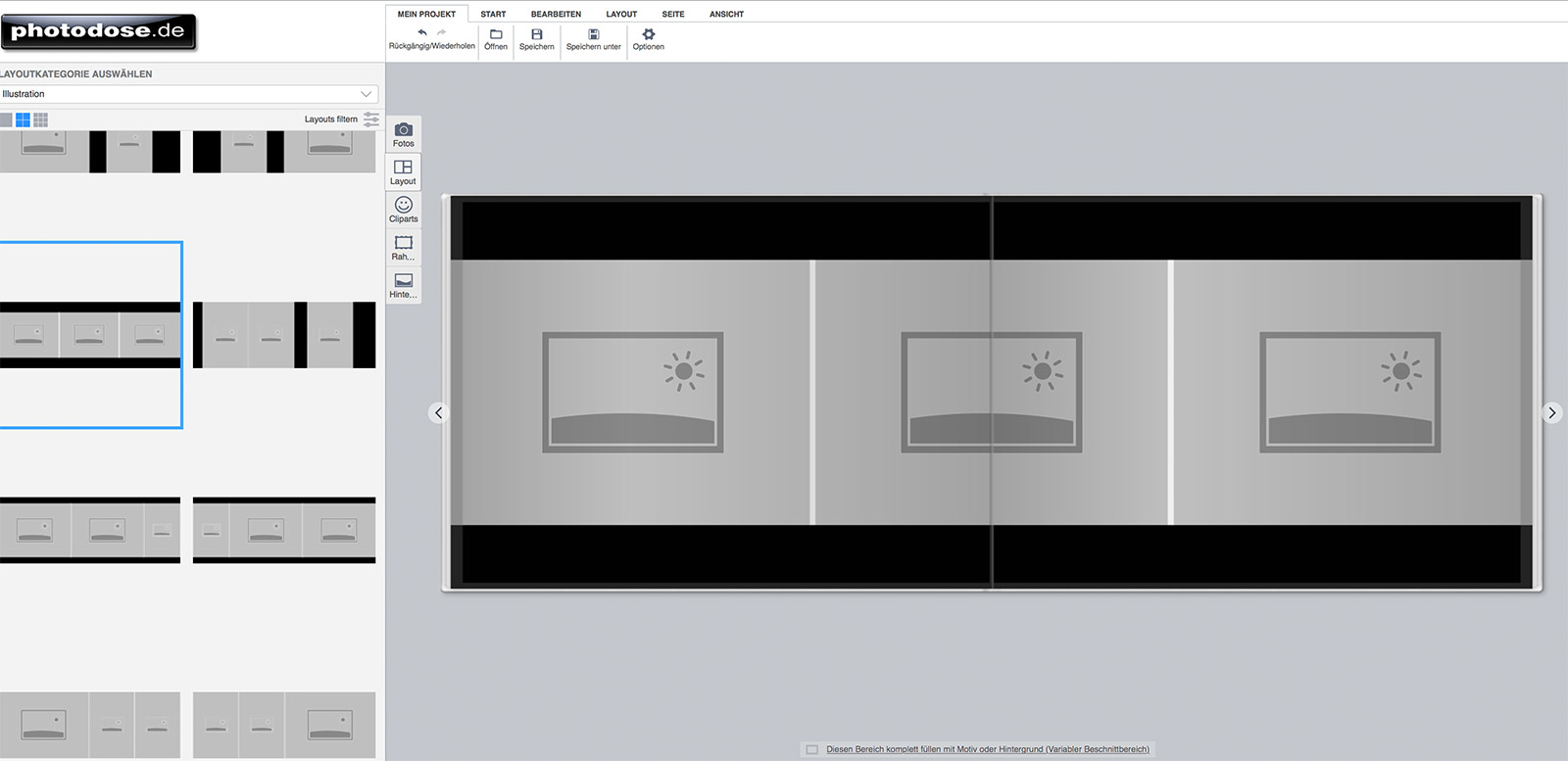This screenshot has width=1568, height=761.
Task: Open the Fotos camera panel
Action: pyautogui.click(x=404, y=134)
